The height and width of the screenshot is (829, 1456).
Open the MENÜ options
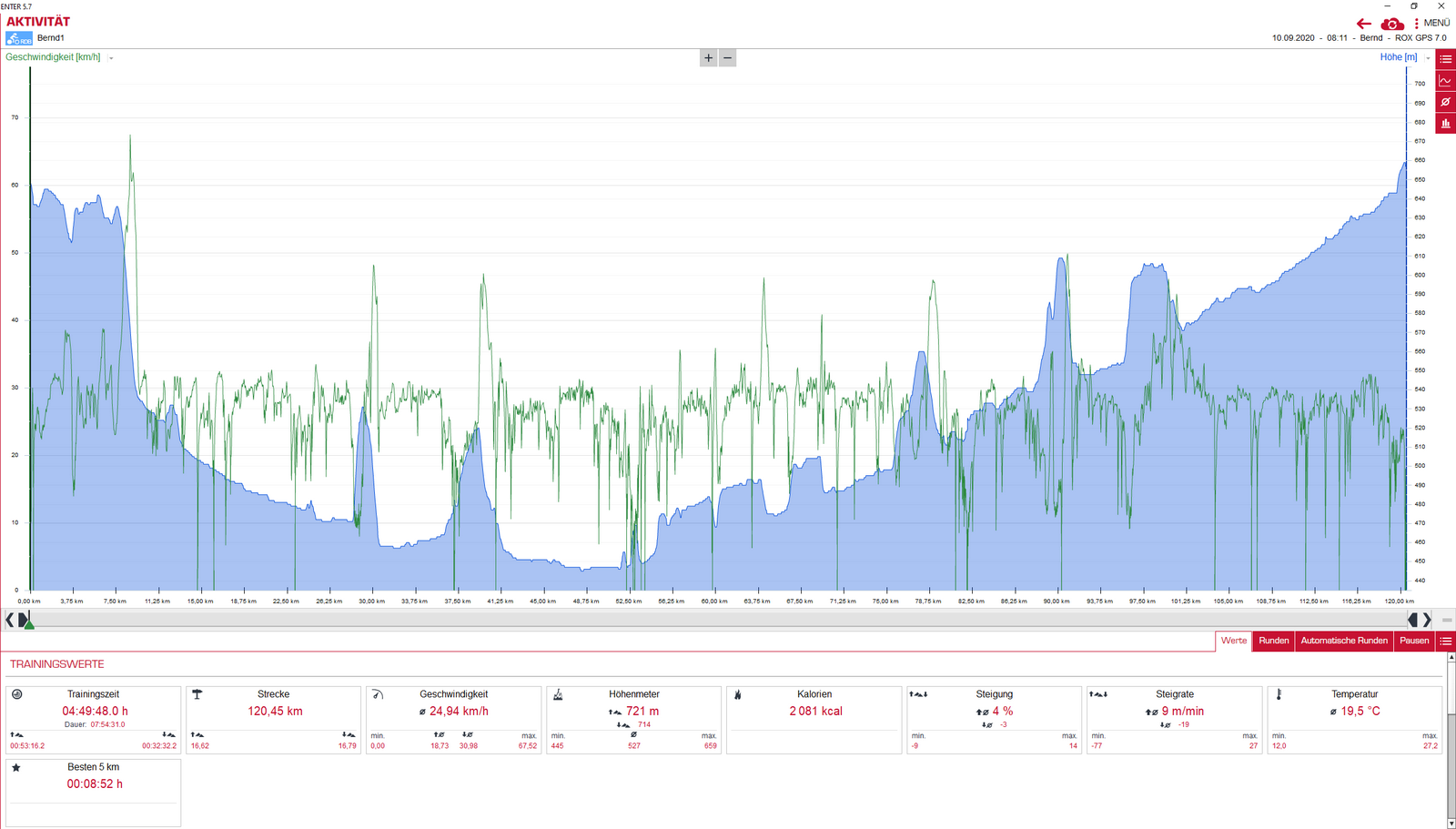pyautogui.click(x=1432, y=23)
